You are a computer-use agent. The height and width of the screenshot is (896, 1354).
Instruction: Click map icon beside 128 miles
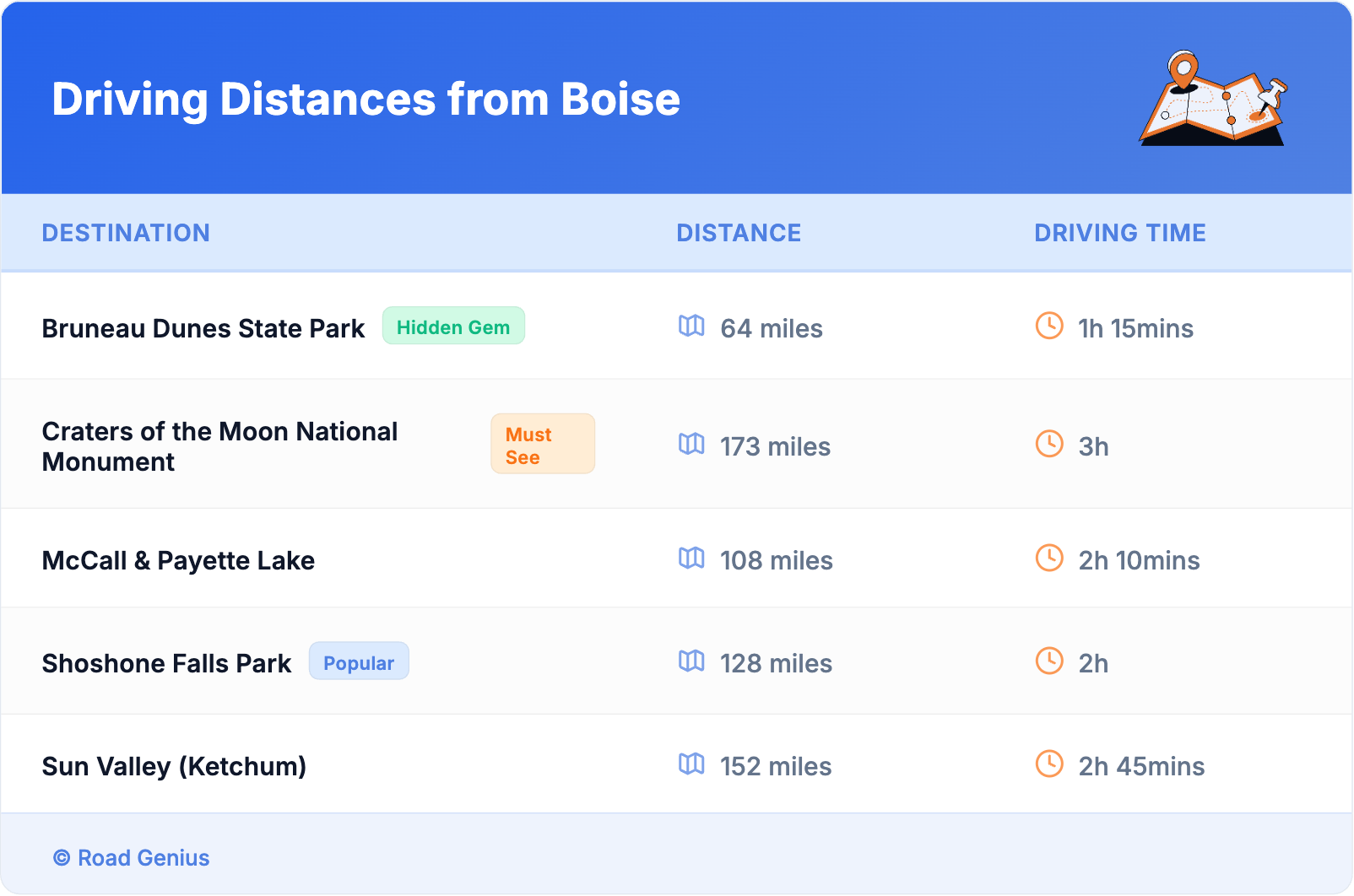(x=691, y=661)
